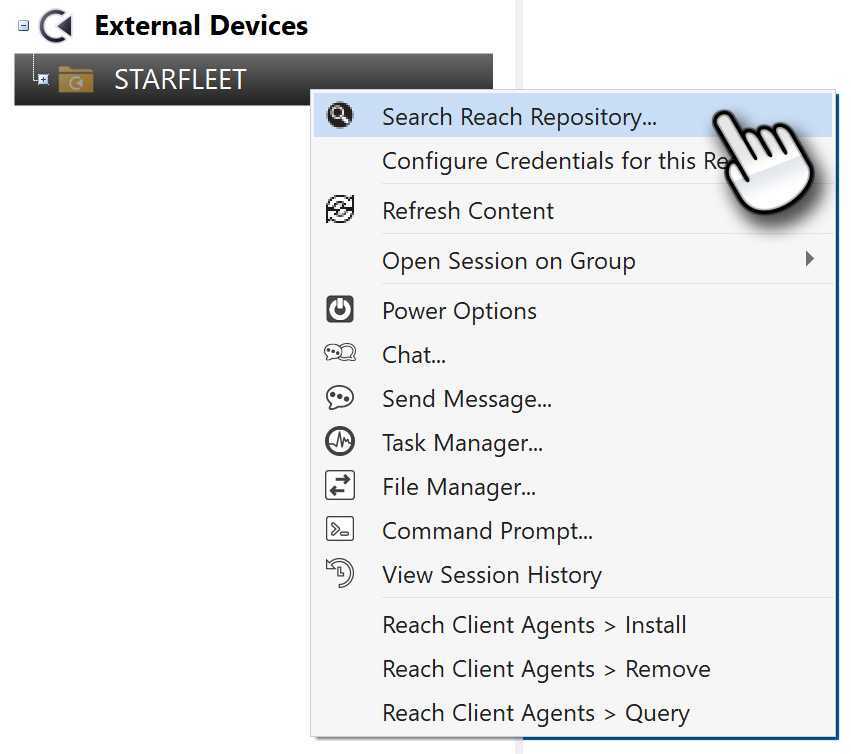Click the Power Options power icon
Screen dimensions: 851x754
pyautogui.click(x=340, y=310)
